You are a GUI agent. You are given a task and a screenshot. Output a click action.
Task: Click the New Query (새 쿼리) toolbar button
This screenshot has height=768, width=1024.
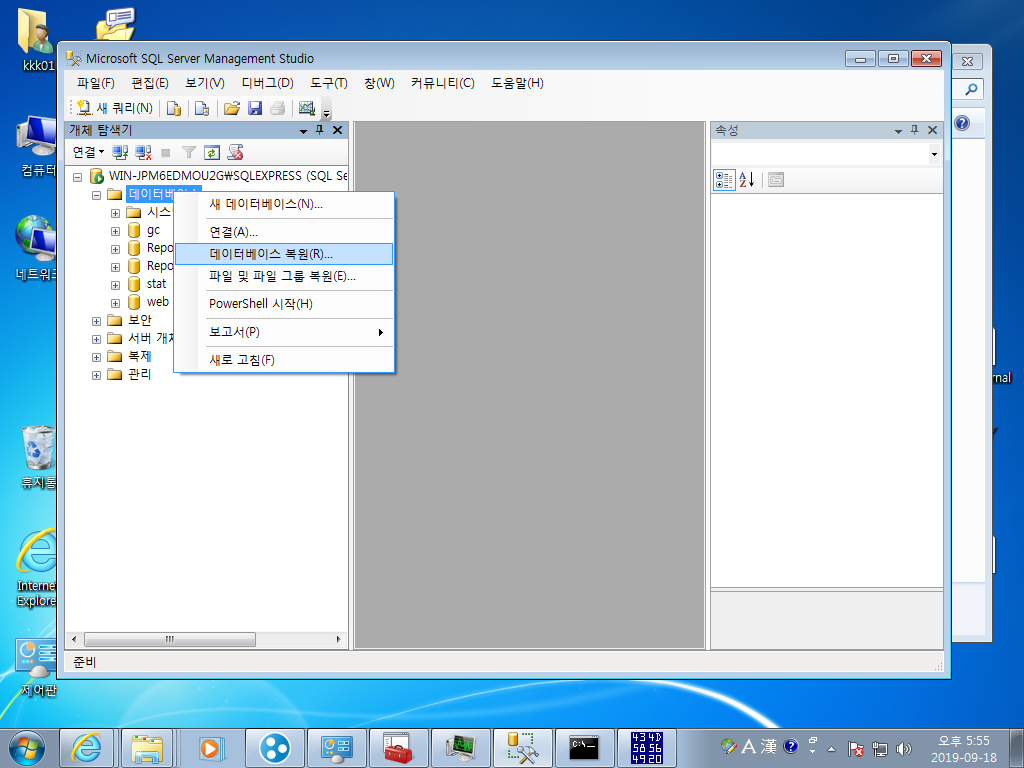click(x=115, y=108)
